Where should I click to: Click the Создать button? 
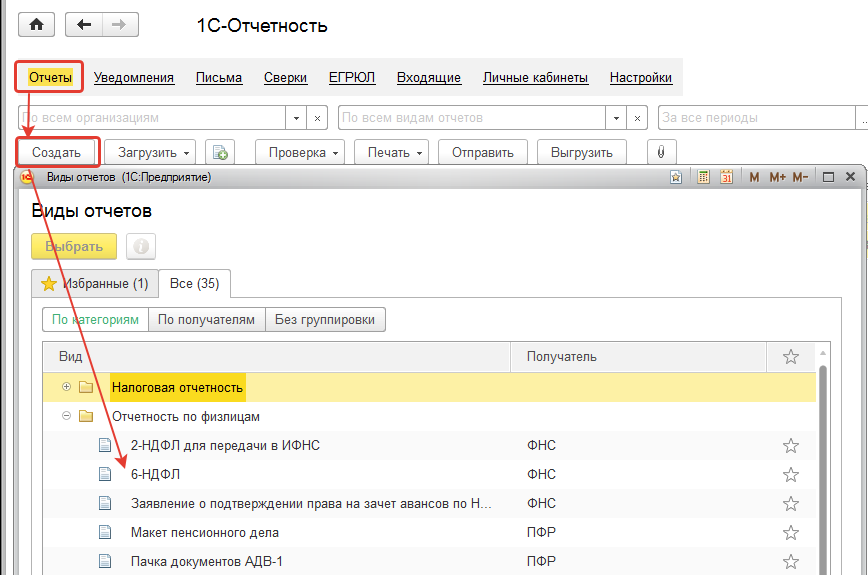tap(56, 152)
